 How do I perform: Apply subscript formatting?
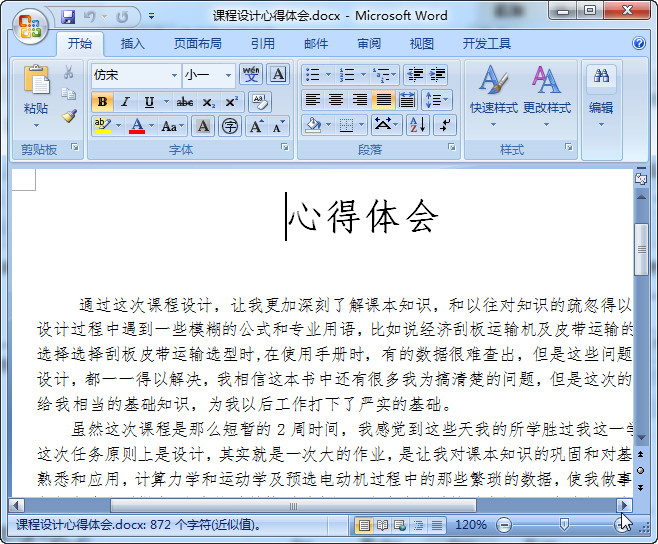(x=209, y=102)
